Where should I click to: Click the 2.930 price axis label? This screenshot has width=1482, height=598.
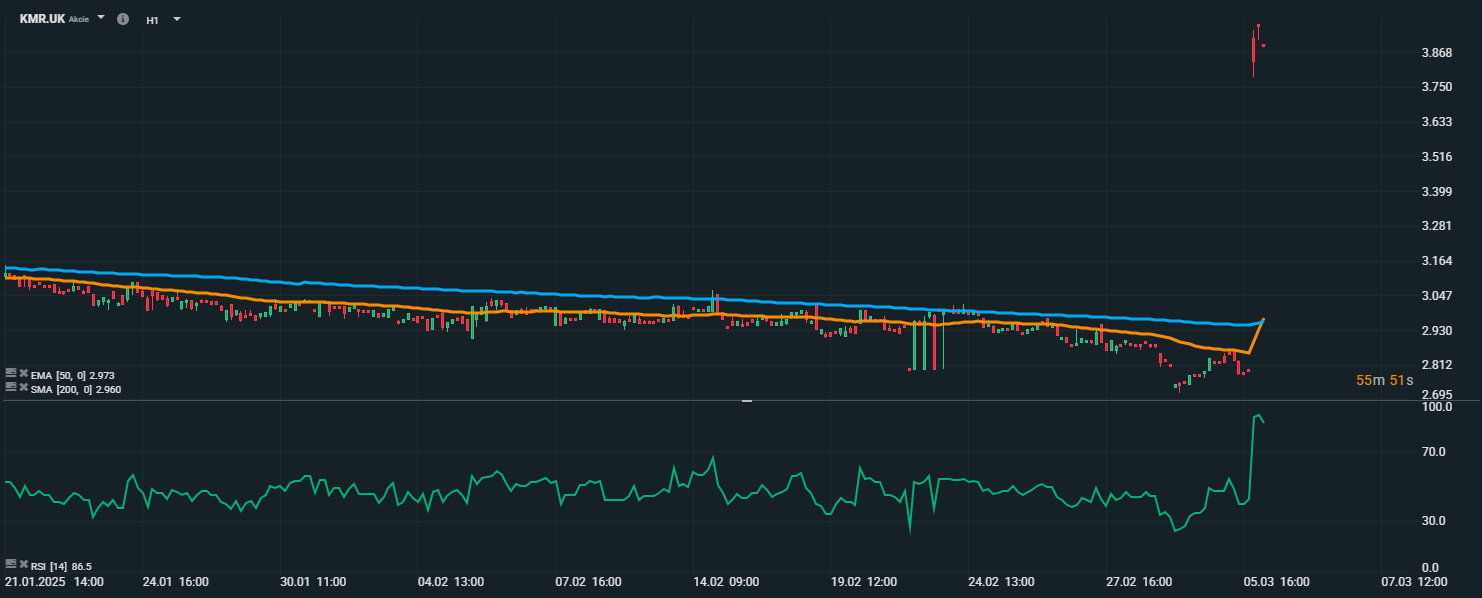coord(1435,331)
